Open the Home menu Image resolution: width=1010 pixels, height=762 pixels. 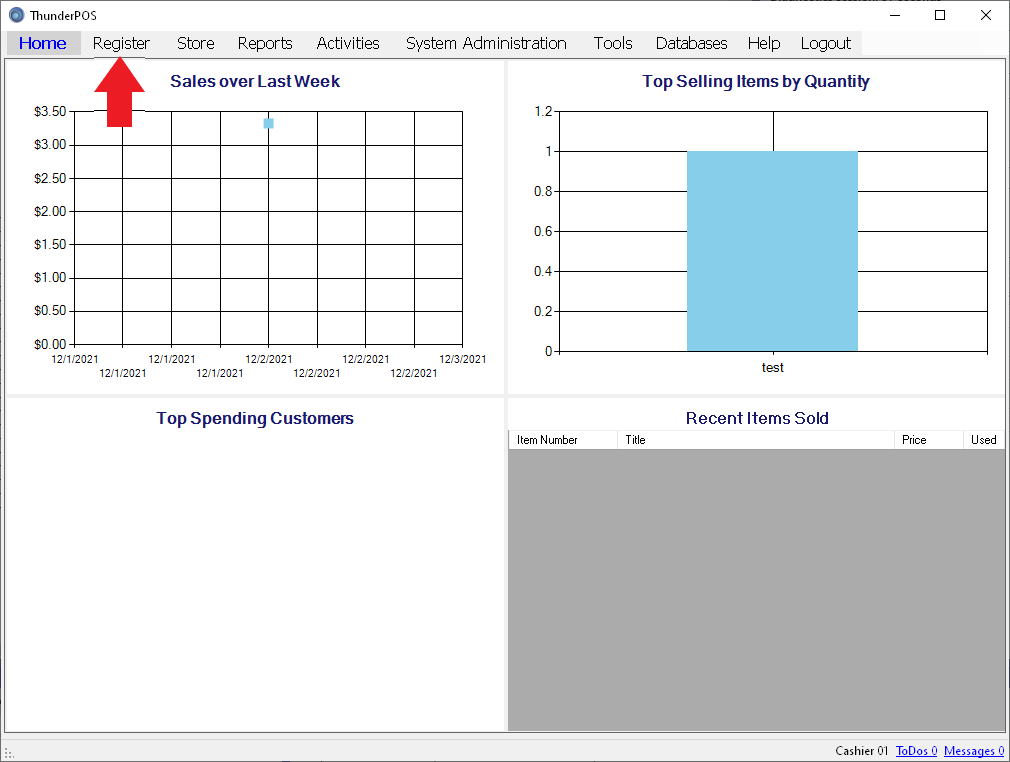coord(43,43)
